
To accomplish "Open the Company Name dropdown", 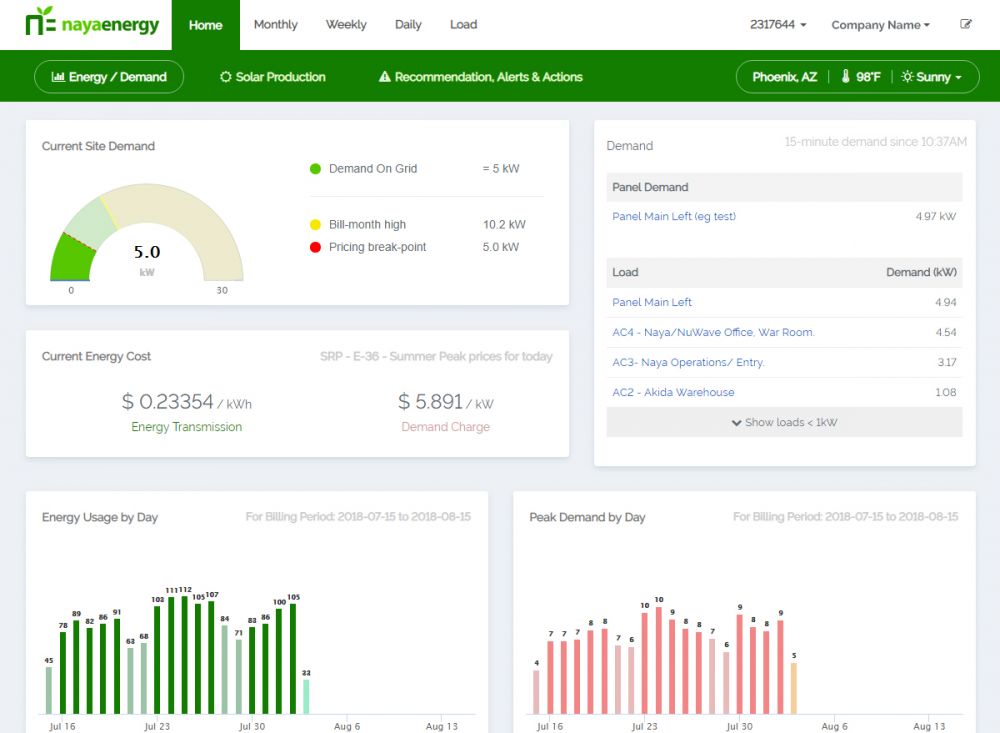I will (x=880, y=25).
